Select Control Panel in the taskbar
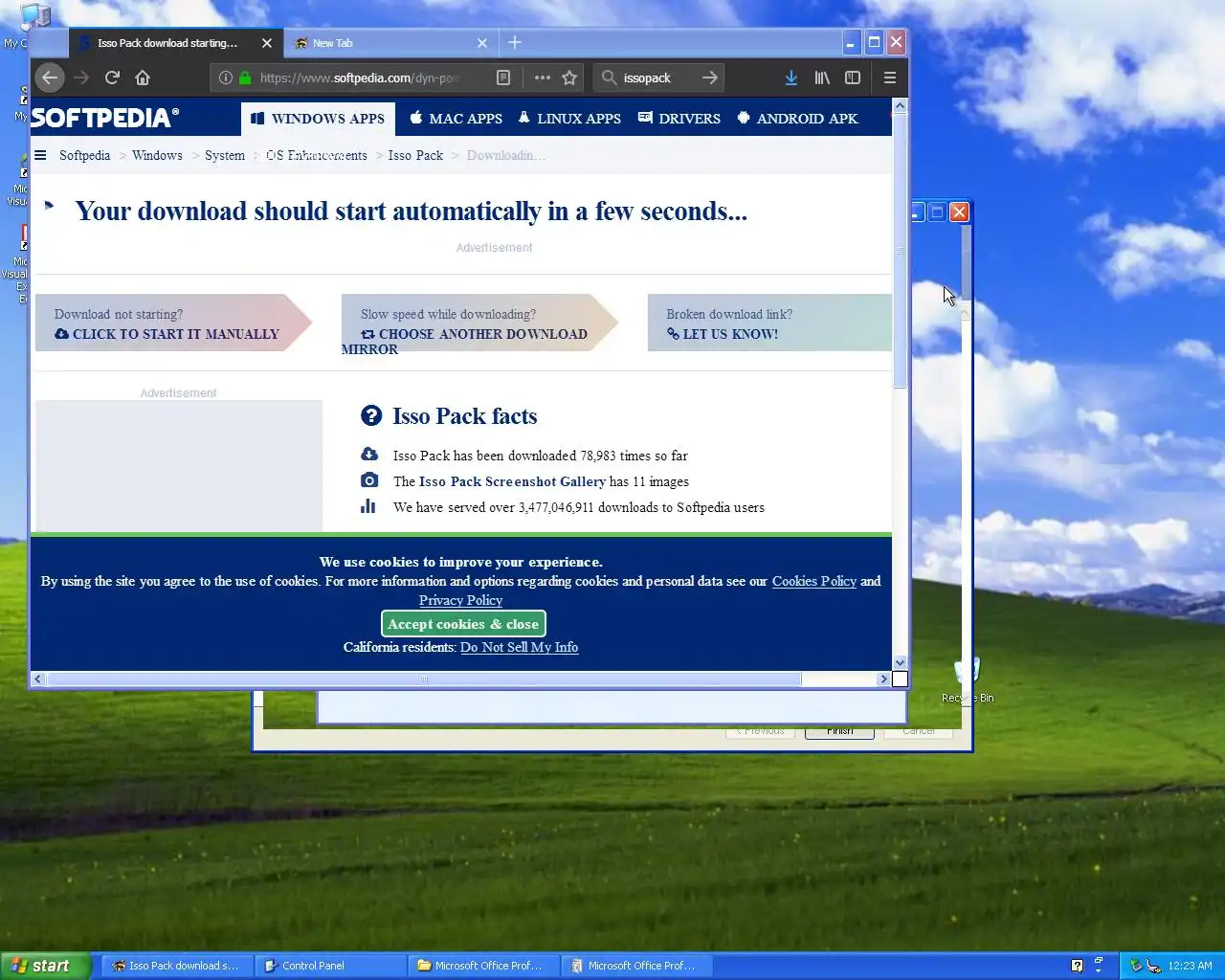 coord(331,966)
